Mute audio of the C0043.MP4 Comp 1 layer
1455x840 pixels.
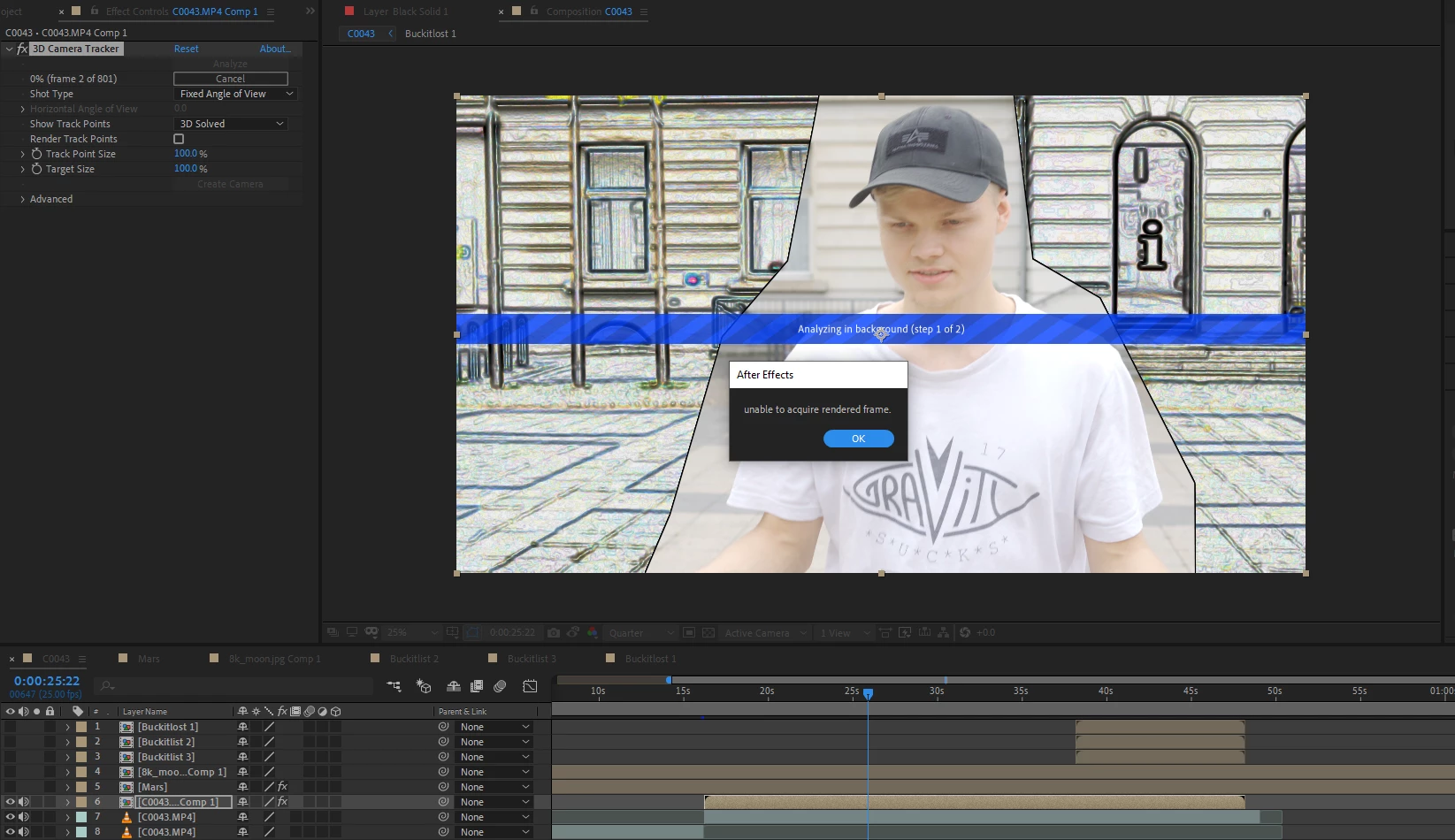coord(24,802)
